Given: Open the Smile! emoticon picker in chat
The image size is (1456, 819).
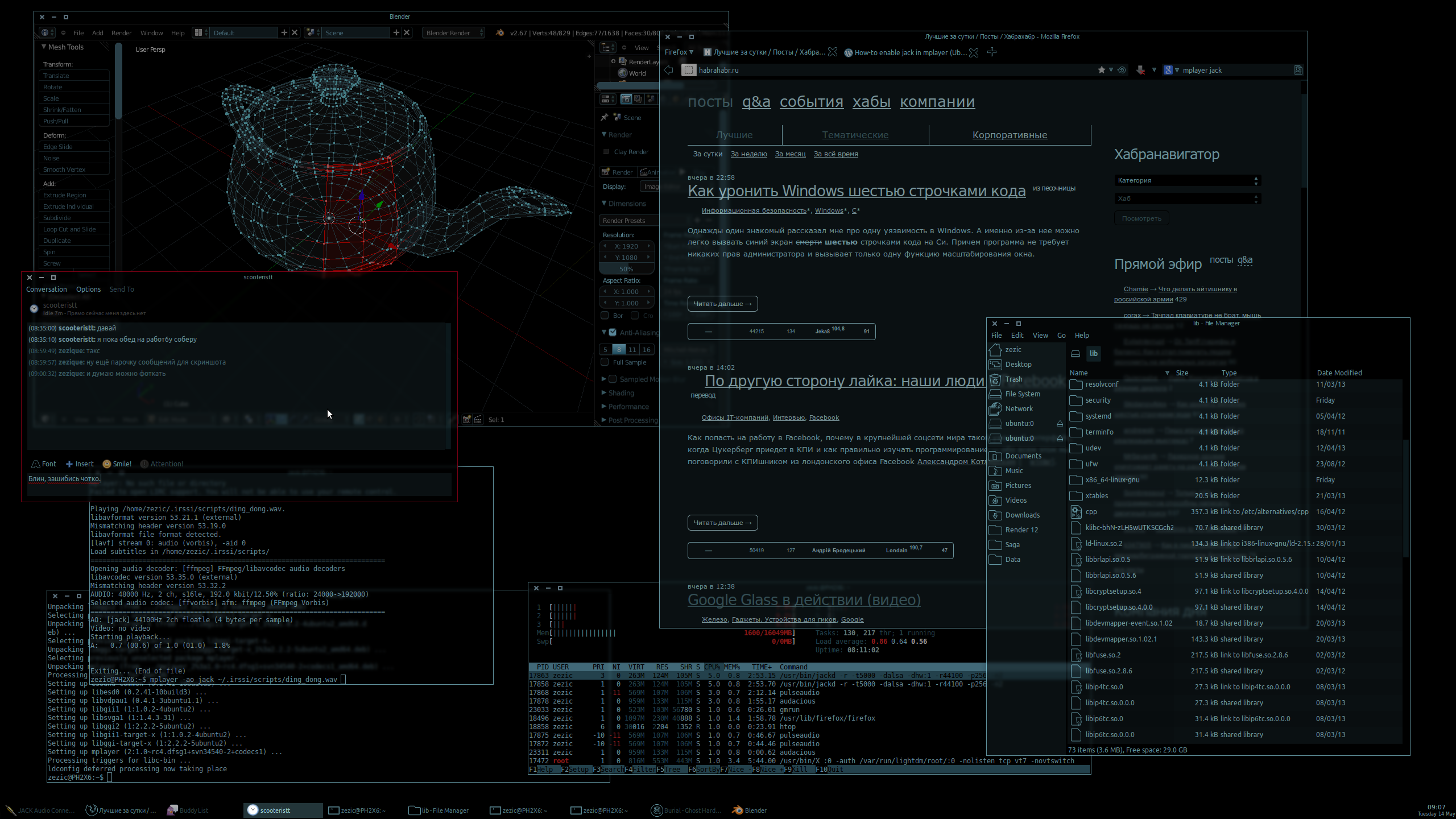Looking at the screenshot, I should pyautogui.click(x=117, y=464).
